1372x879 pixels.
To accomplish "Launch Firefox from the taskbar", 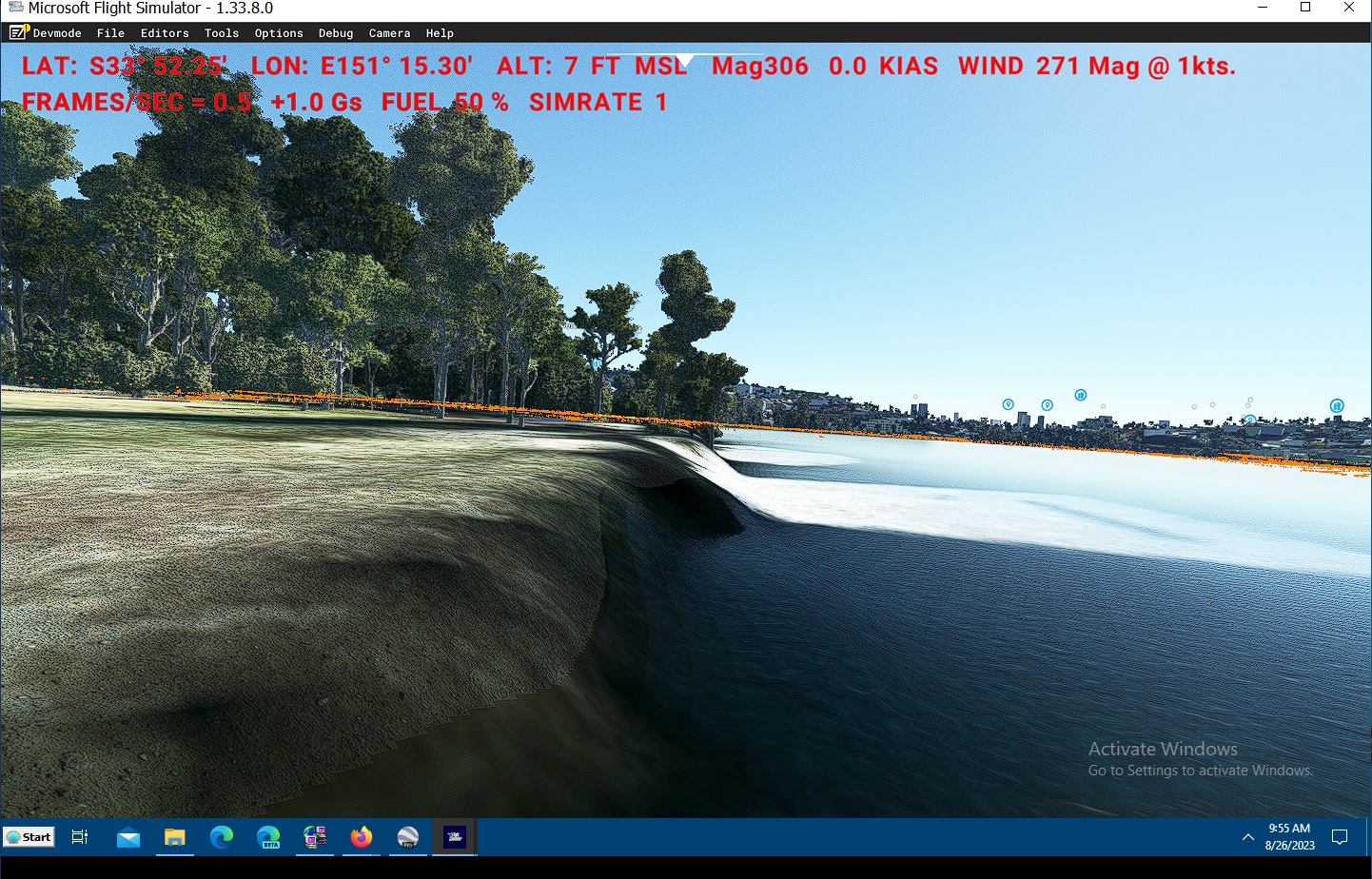I will point(362,837).
